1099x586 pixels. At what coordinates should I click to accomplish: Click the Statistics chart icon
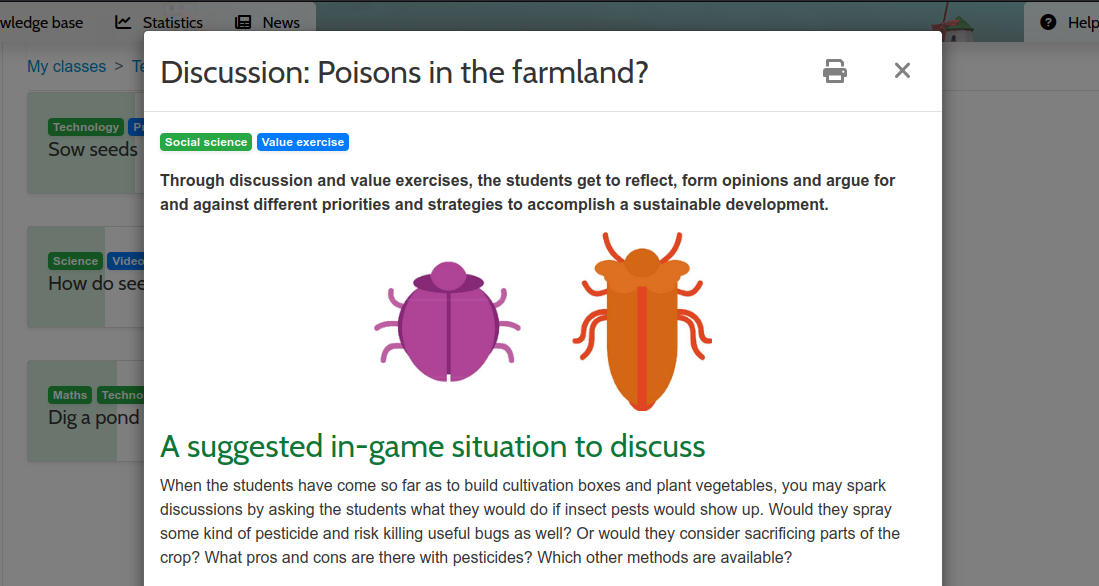tap(123, 22)
